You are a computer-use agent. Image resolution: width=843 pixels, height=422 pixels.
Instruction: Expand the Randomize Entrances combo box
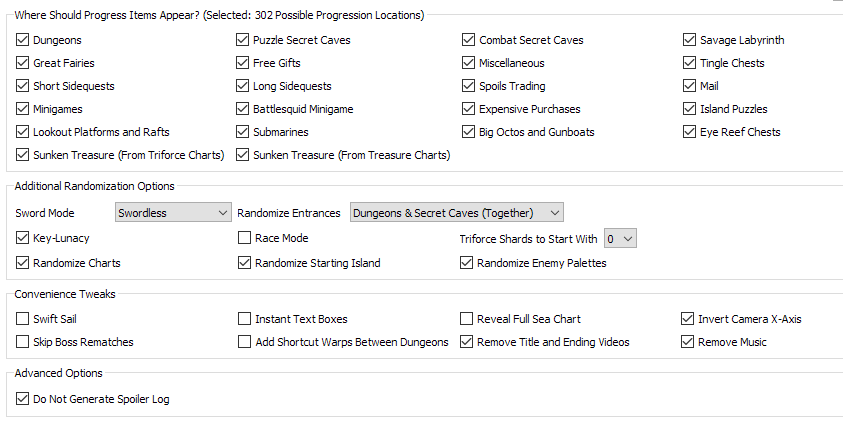point(456,213)
